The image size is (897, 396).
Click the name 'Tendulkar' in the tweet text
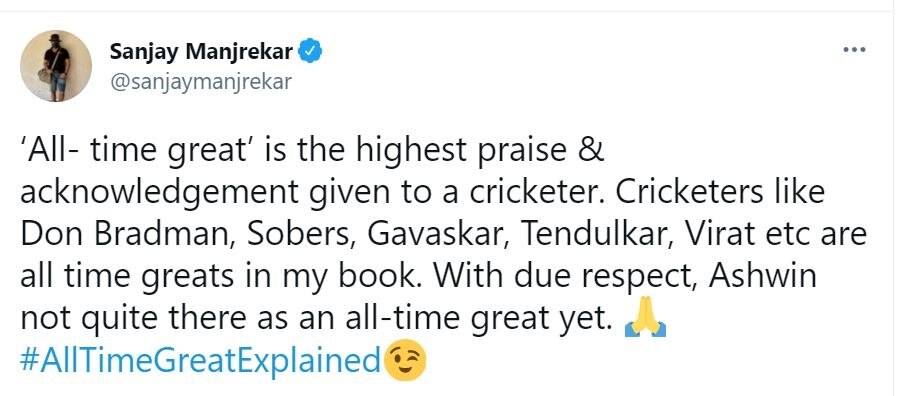[x=589, y=236]
